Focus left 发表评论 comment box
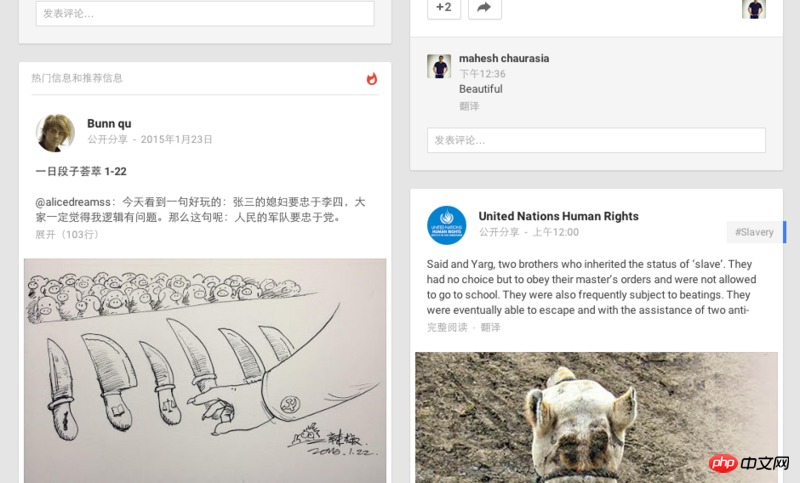 [x=205, y=14]
